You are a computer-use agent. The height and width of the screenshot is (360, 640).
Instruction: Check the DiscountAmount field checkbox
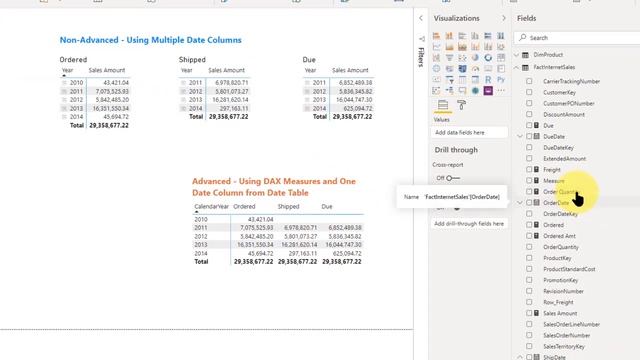point(529,114)
